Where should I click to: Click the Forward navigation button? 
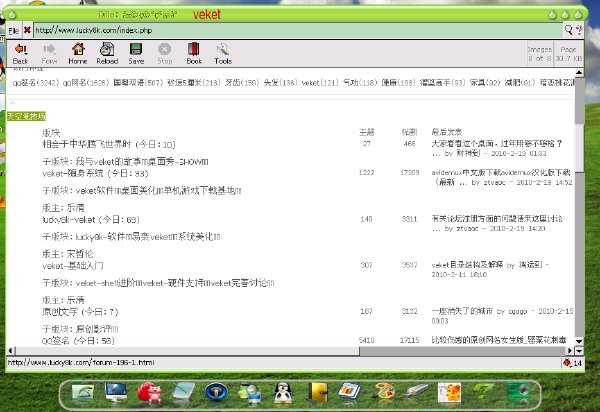coord(49,53)
